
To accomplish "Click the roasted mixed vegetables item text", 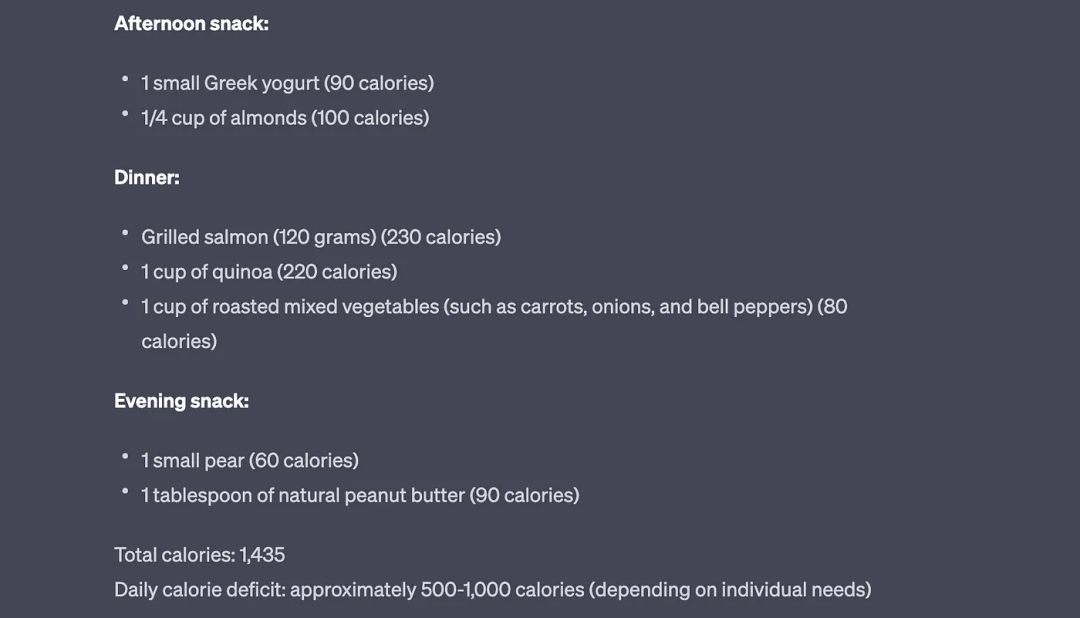I will 494,307.
